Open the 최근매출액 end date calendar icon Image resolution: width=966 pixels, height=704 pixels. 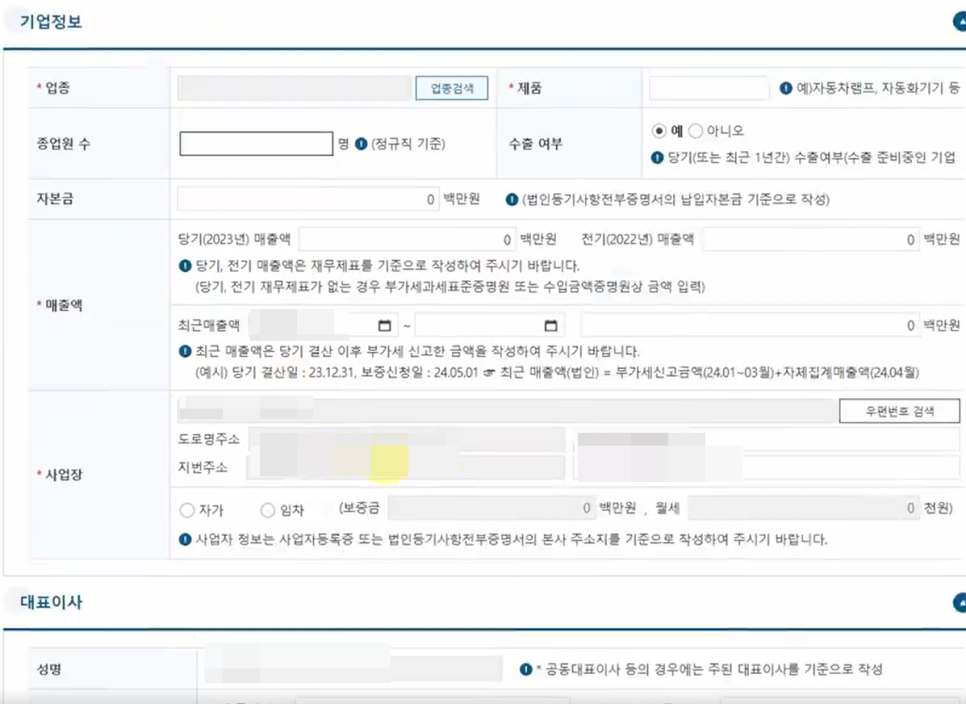550,326
